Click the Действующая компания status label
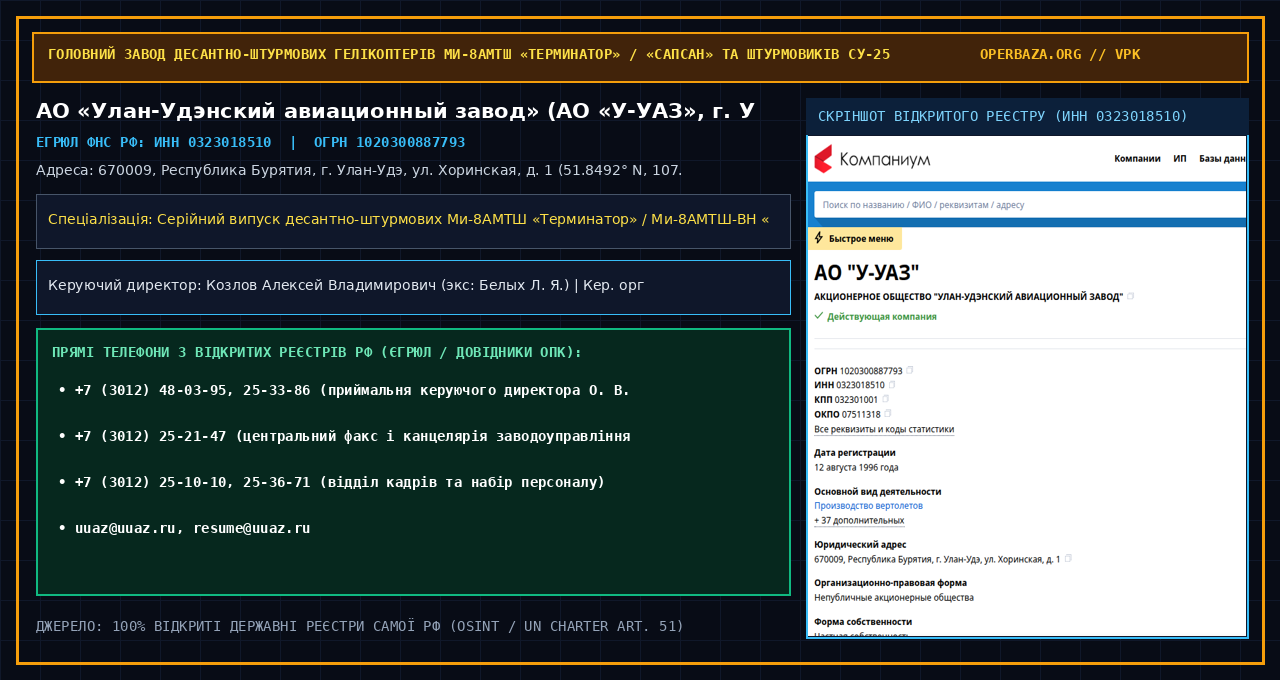1280x680 pixels. [x=875, y=316]
